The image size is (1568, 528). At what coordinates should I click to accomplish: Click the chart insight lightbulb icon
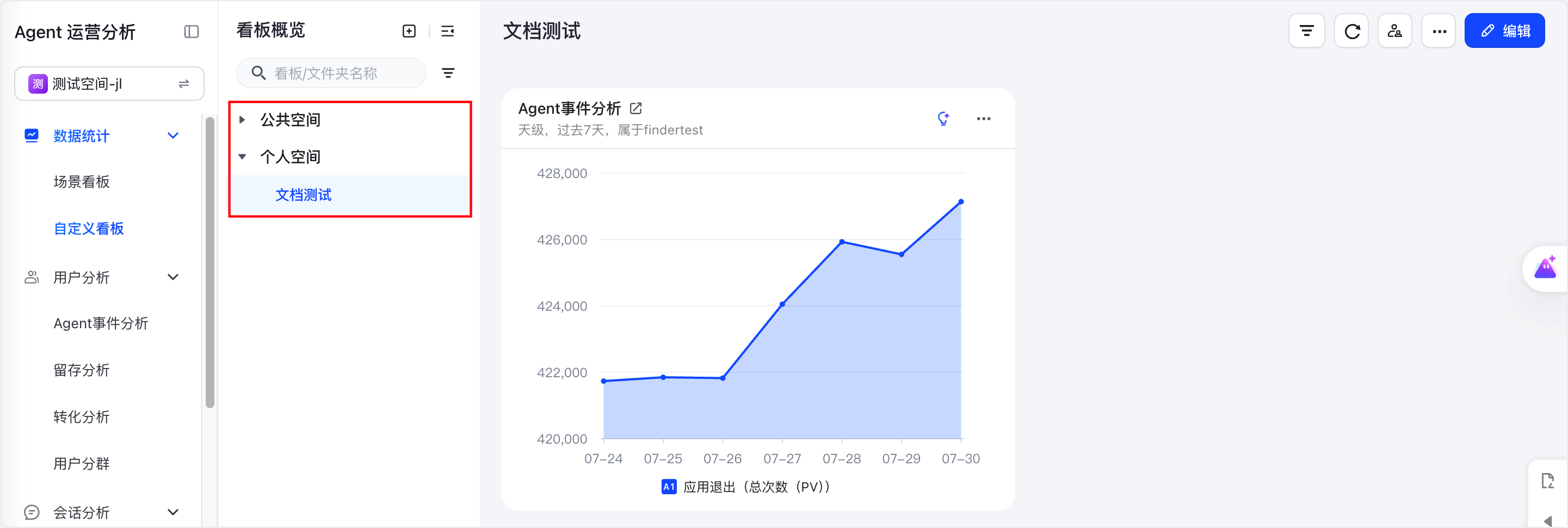coord(943,118)
